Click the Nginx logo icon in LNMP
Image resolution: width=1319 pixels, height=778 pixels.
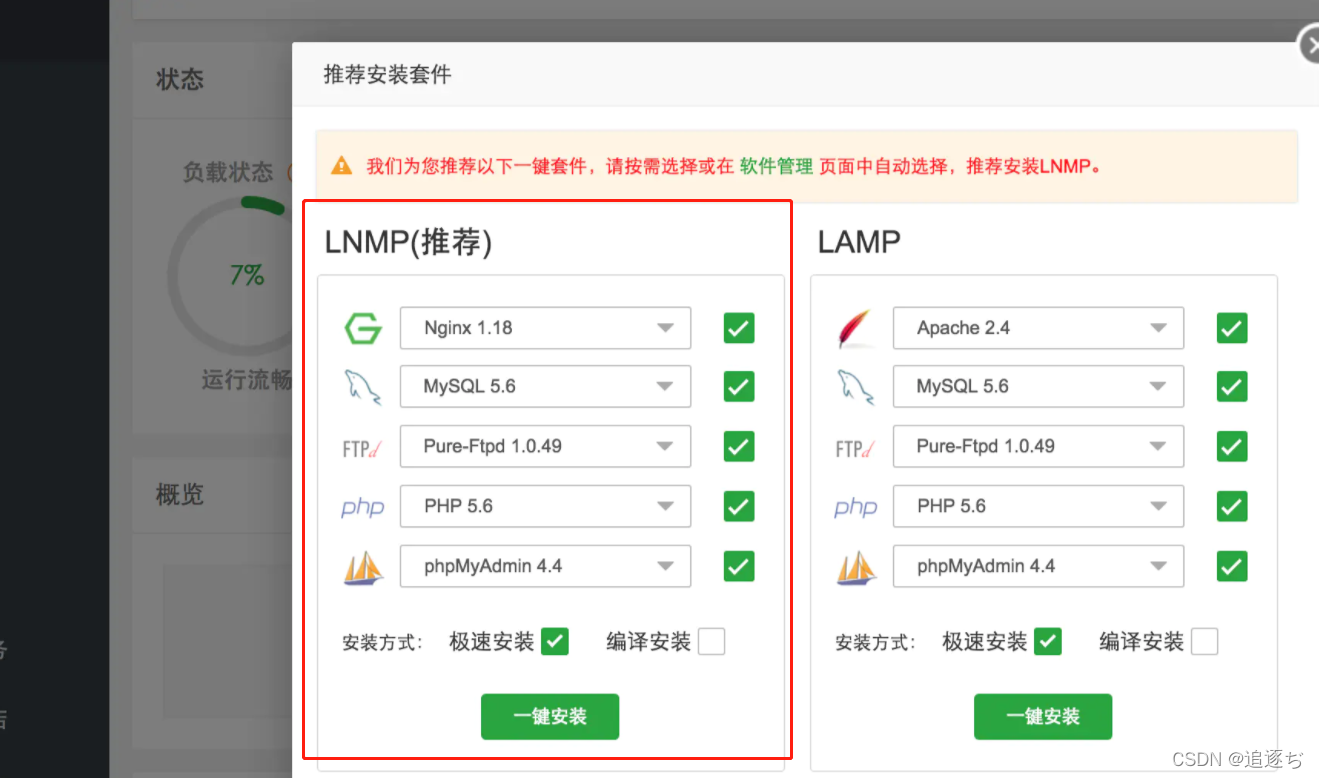point(362,328)
